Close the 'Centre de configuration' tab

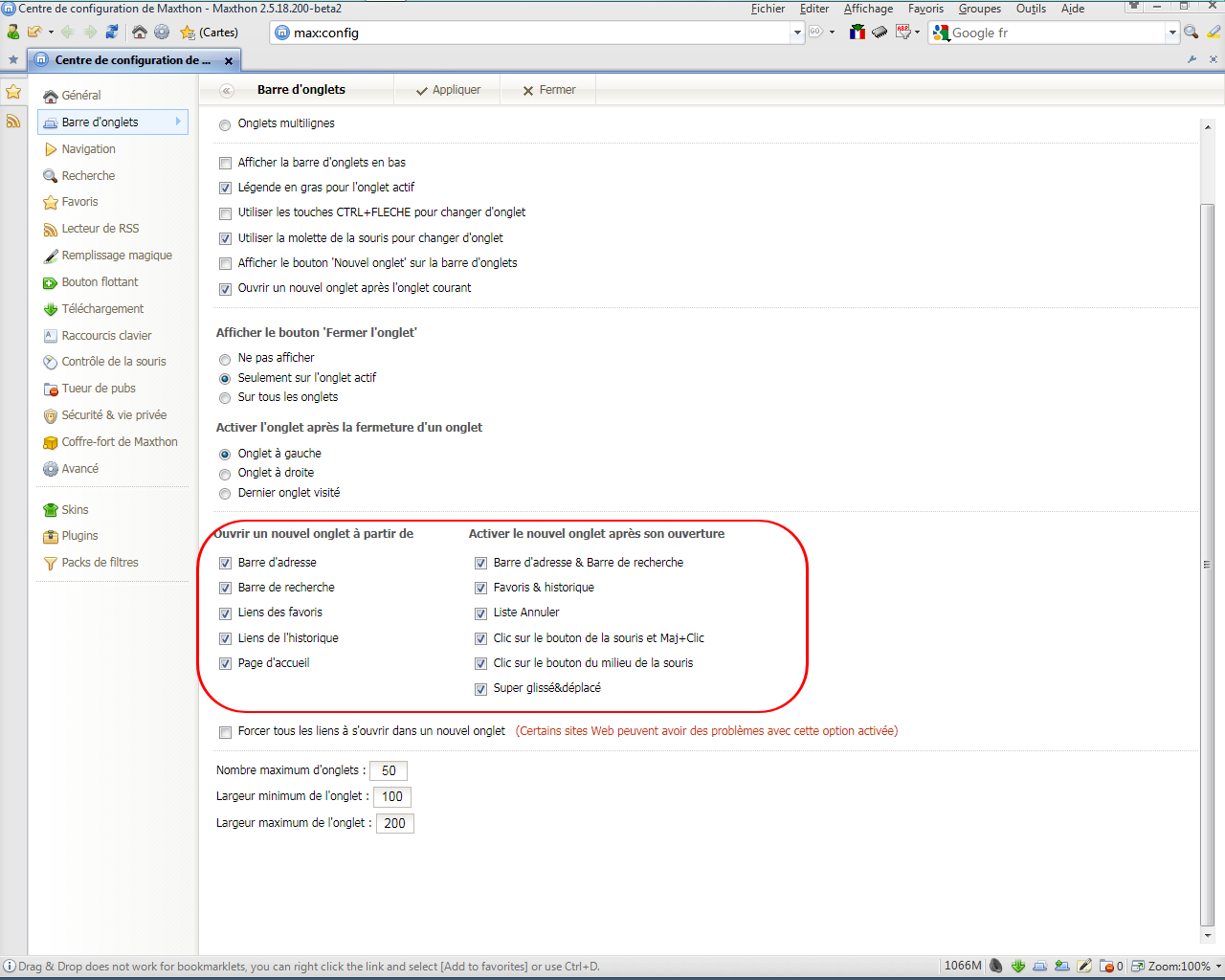(x=229, y=60)
